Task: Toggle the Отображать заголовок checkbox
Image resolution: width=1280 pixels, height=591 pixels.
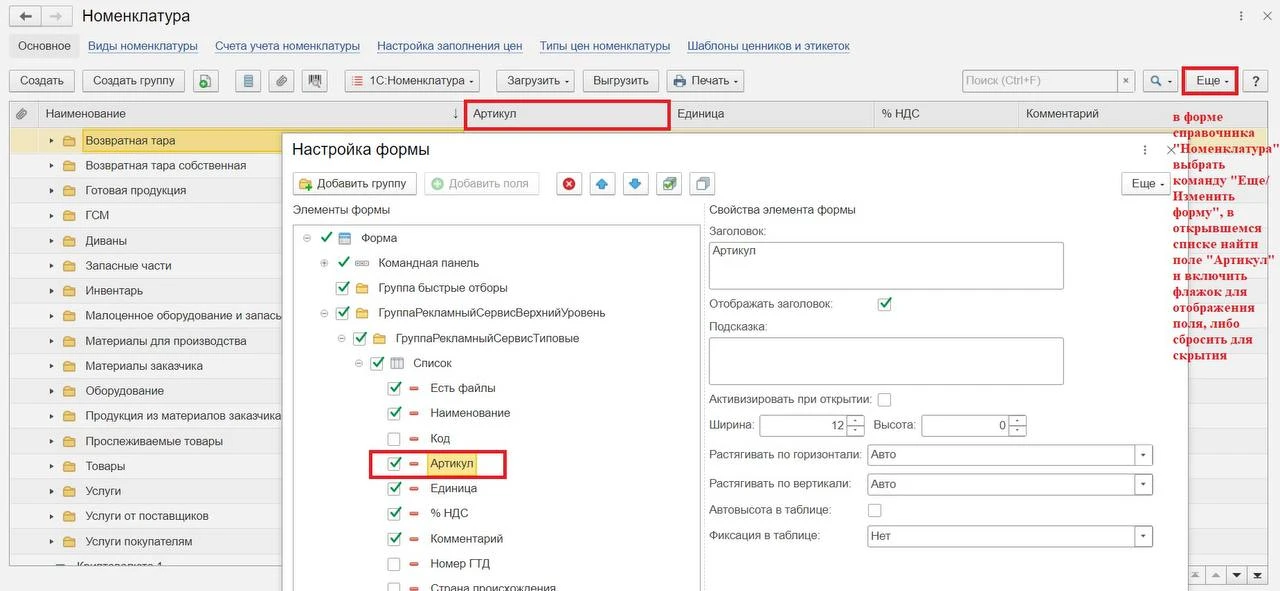Action: point(884,304)
